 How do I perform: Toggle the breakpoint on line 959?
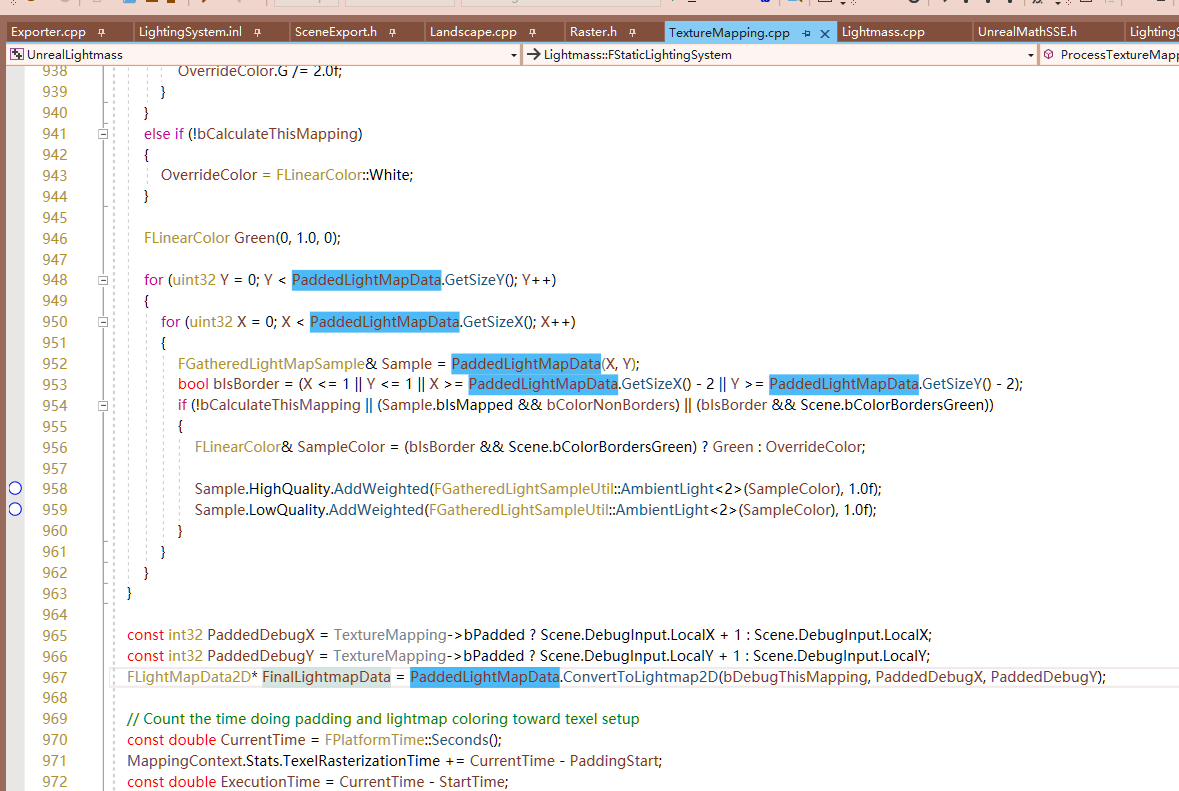[15, 509]
